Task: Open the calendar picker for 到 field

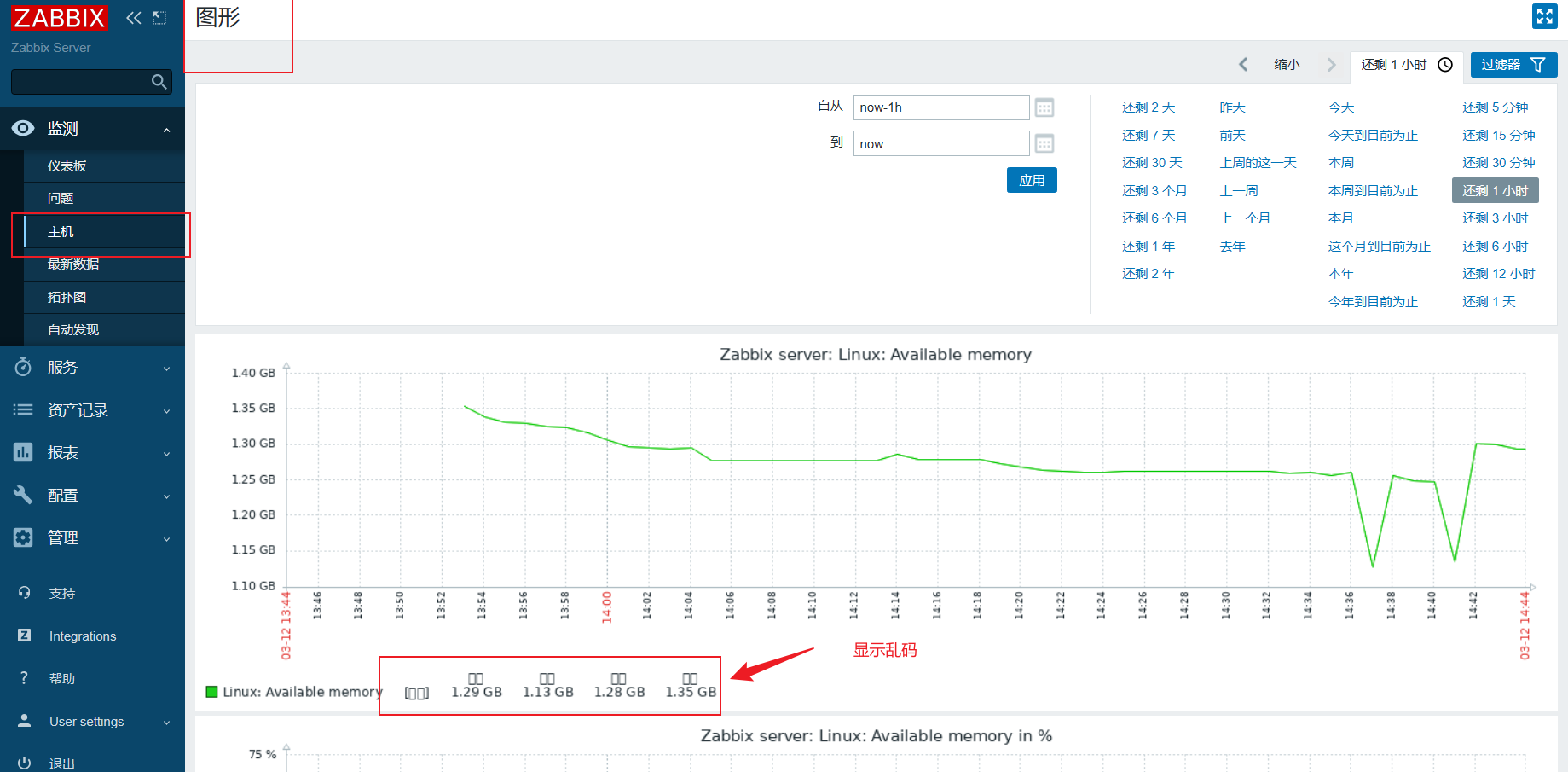Action: tap(1044, 143)
